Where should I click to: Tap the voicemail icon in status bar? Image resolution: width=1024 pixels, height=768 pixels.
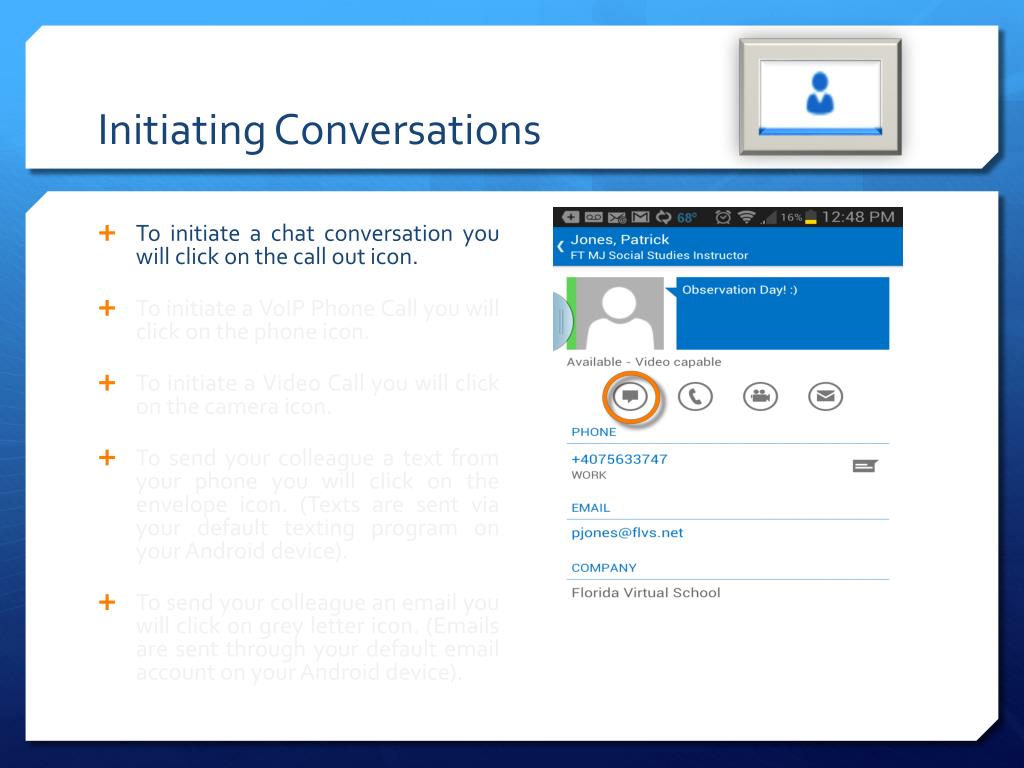click(x=594, y=217)
